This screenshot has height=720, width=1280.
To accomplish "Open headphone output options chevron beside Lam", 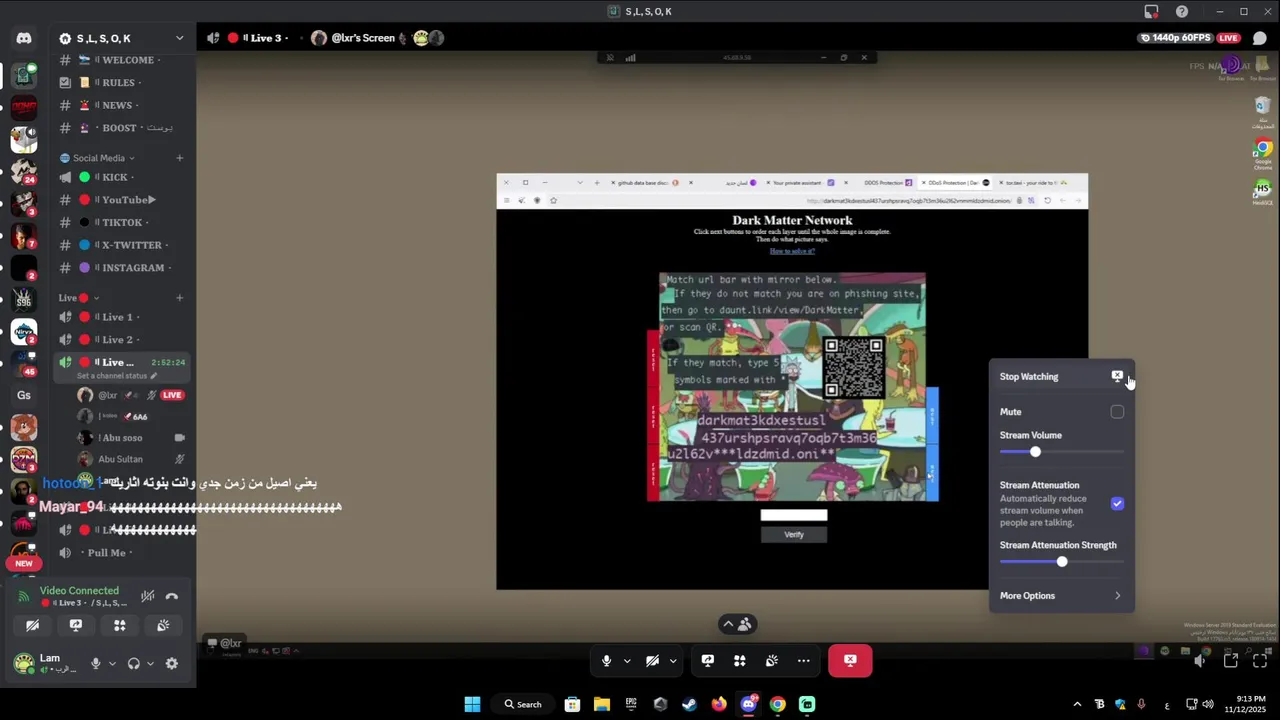I will coord(150,663).
